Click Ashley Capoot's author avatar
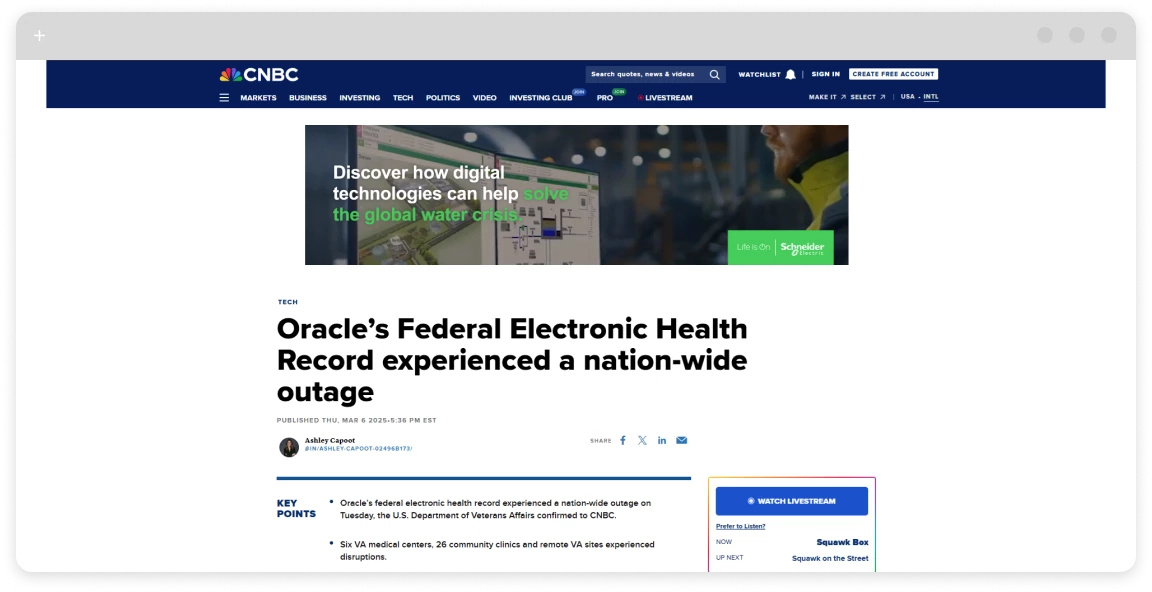Viewport: 1152px width, 592px height. point(289,447)
